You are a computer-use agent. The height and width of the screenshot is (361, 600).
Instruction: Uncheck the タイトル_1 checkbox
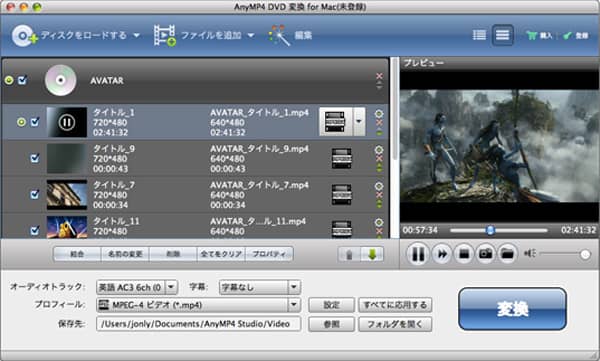click(x=35, y=122)
